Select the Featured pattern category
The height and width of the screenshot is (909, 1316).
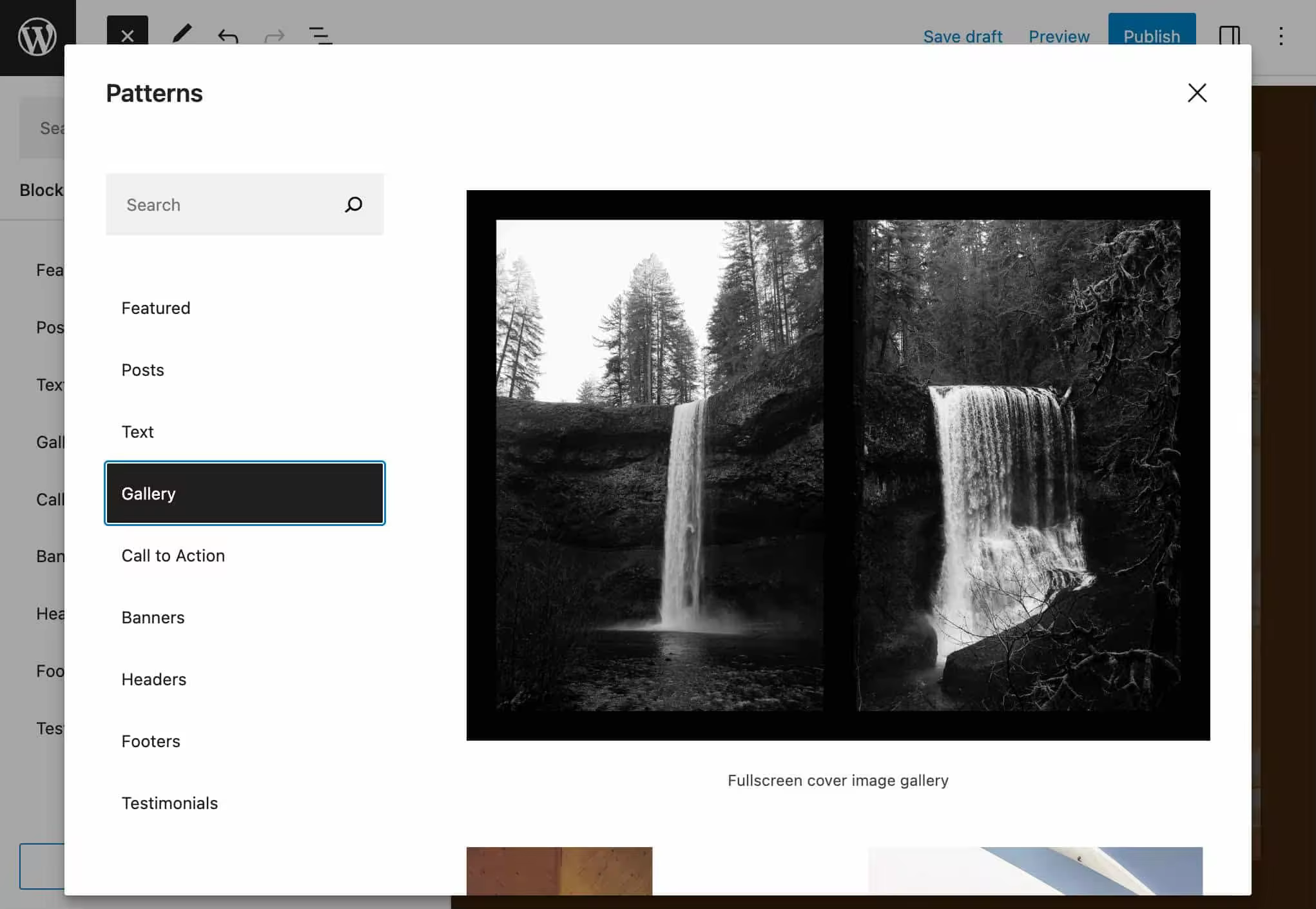[x=245, y=308]
